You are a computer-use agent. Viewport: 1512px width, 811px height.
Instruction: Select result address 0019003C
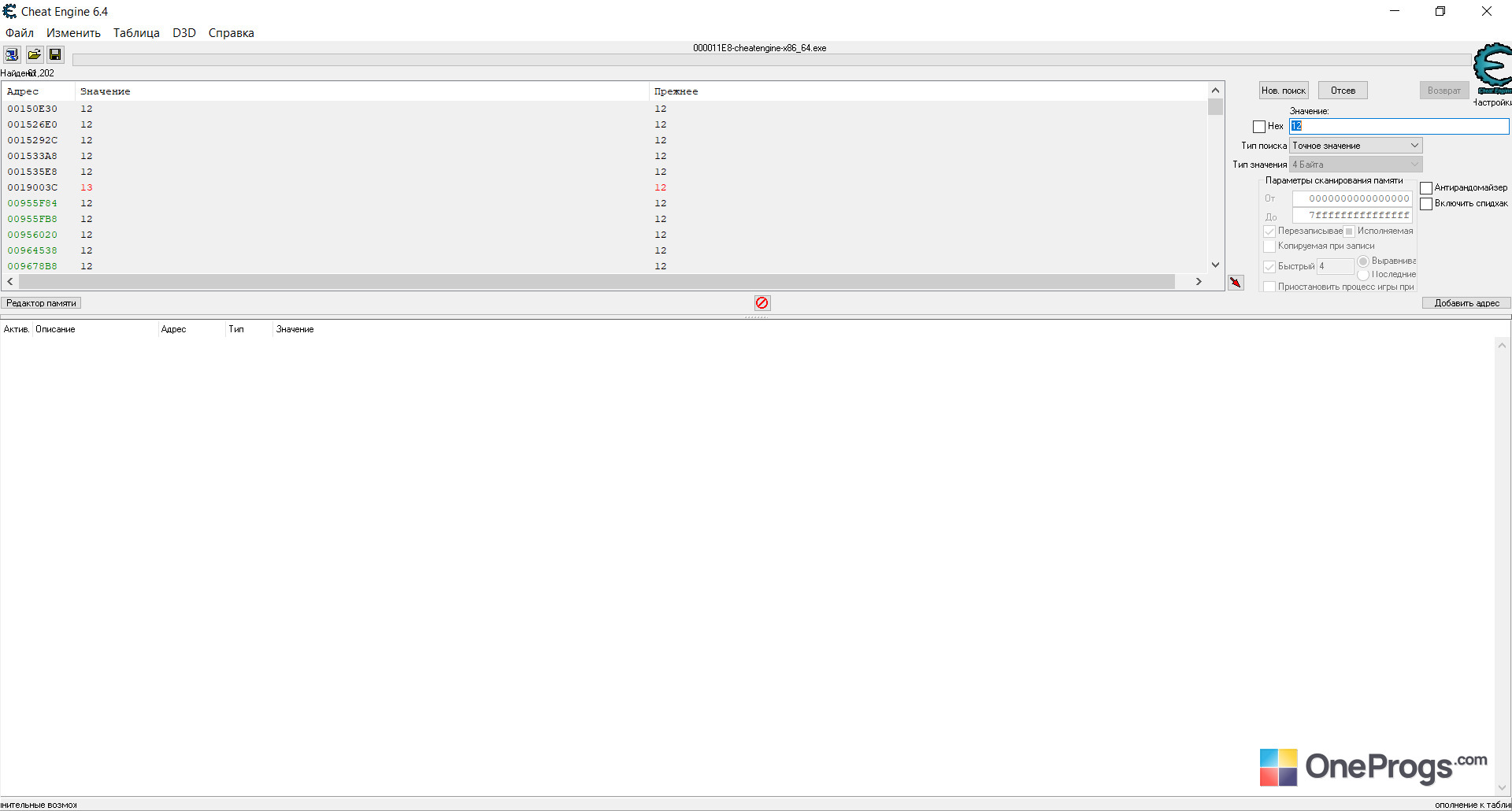click(32, 187)
